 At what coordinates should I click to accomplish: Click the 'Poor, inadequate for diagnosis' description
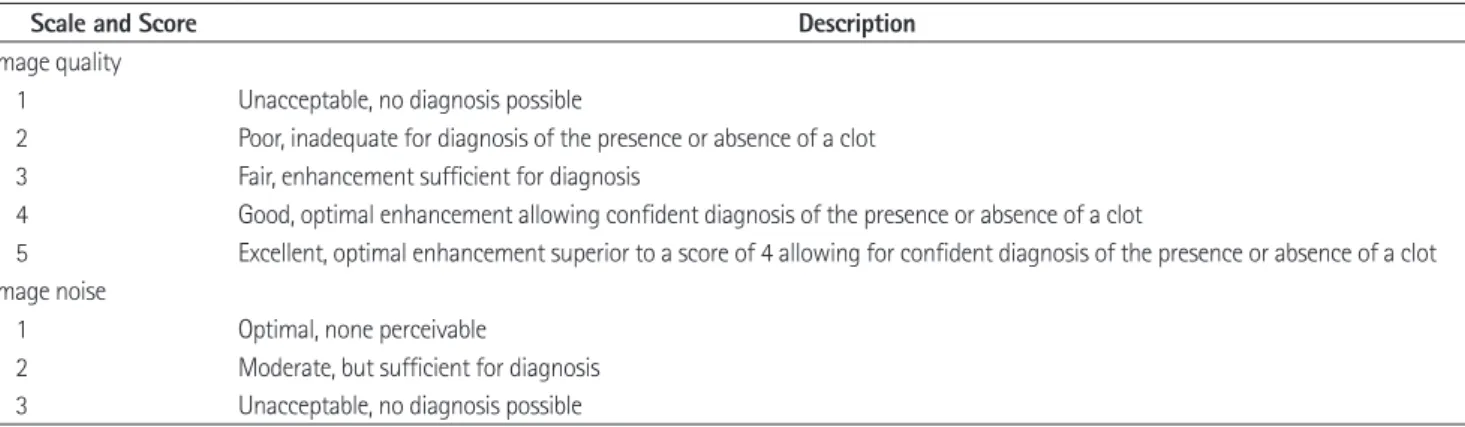tap(557, 139)
